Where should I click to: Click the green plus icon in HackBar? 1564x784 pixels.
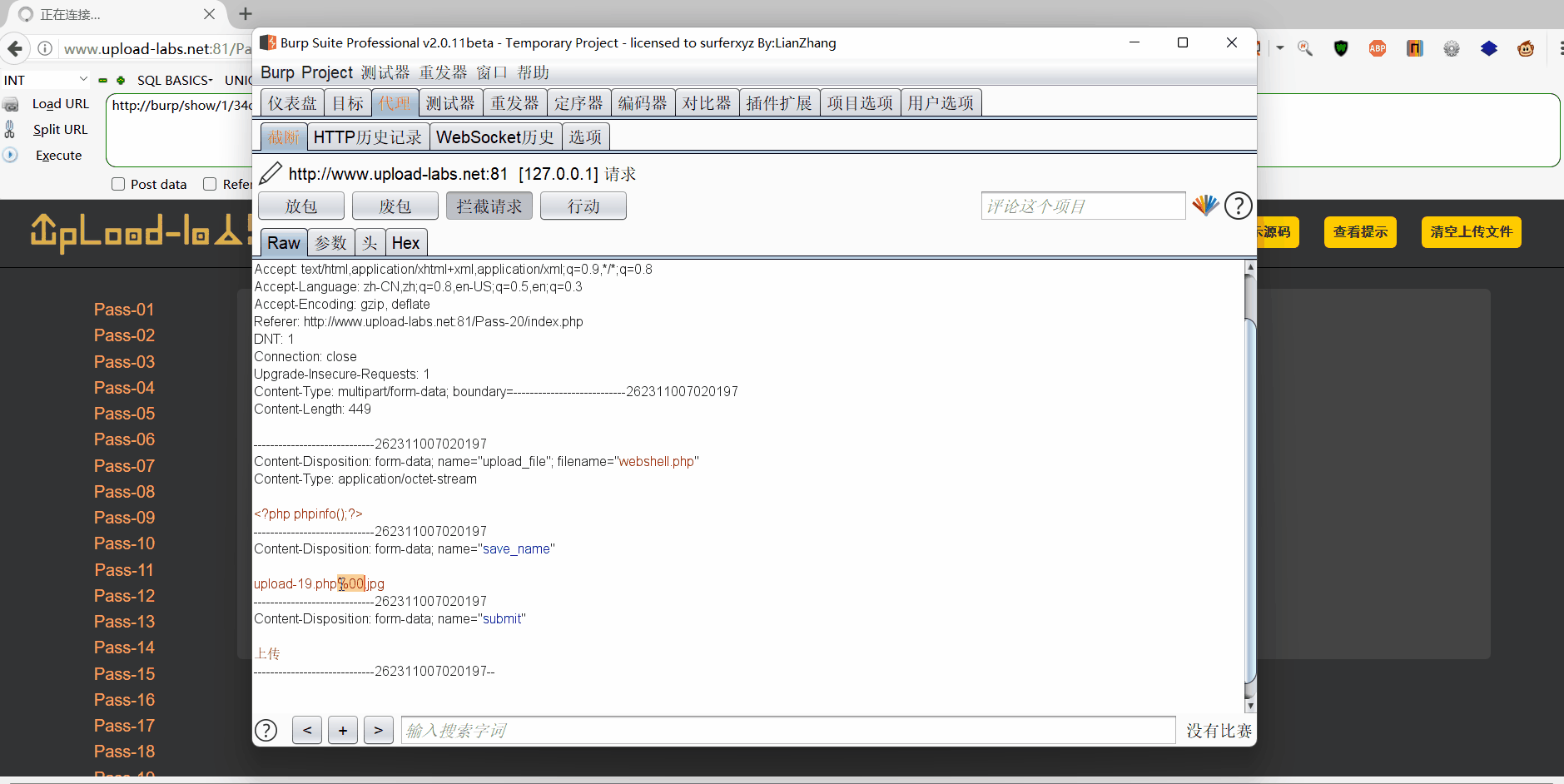click(x=121, y=81)
